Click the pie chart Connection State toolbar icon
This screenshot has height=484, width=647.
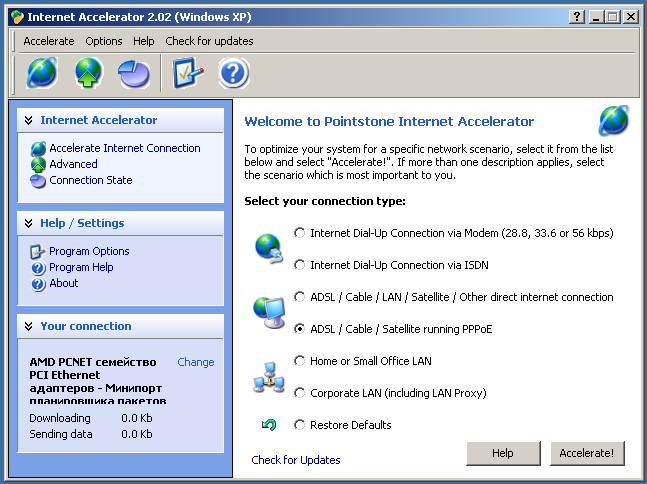tap(134, 74)
